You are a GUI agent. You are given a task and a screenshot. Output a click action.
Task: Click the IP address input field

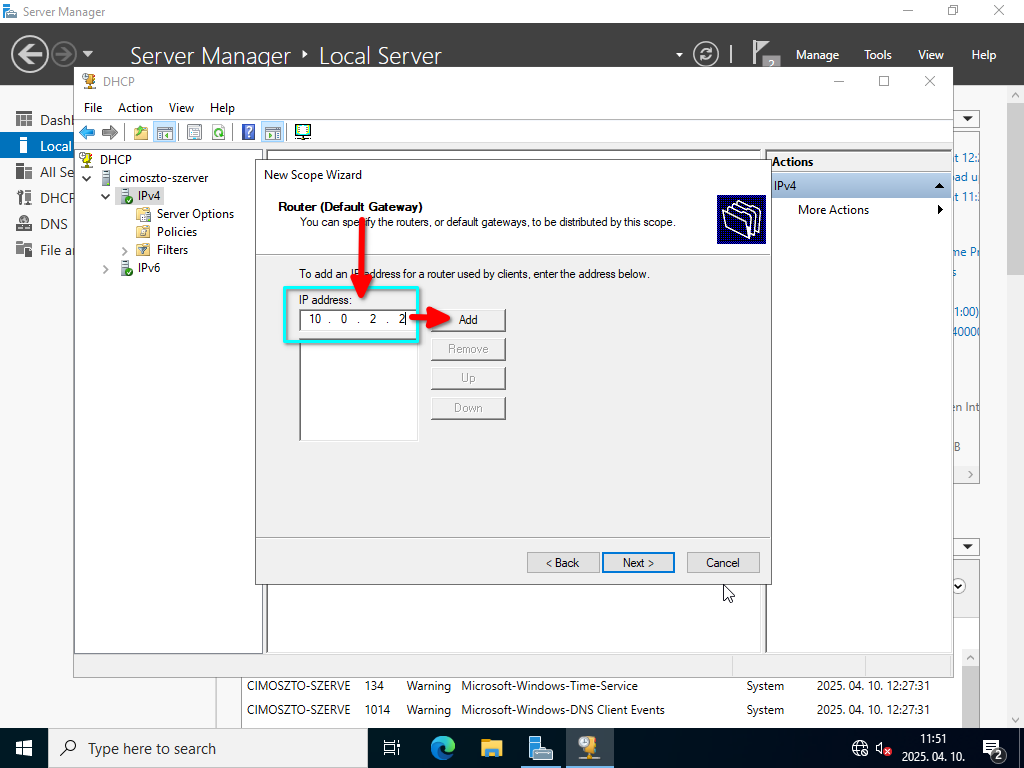[358, 319]
